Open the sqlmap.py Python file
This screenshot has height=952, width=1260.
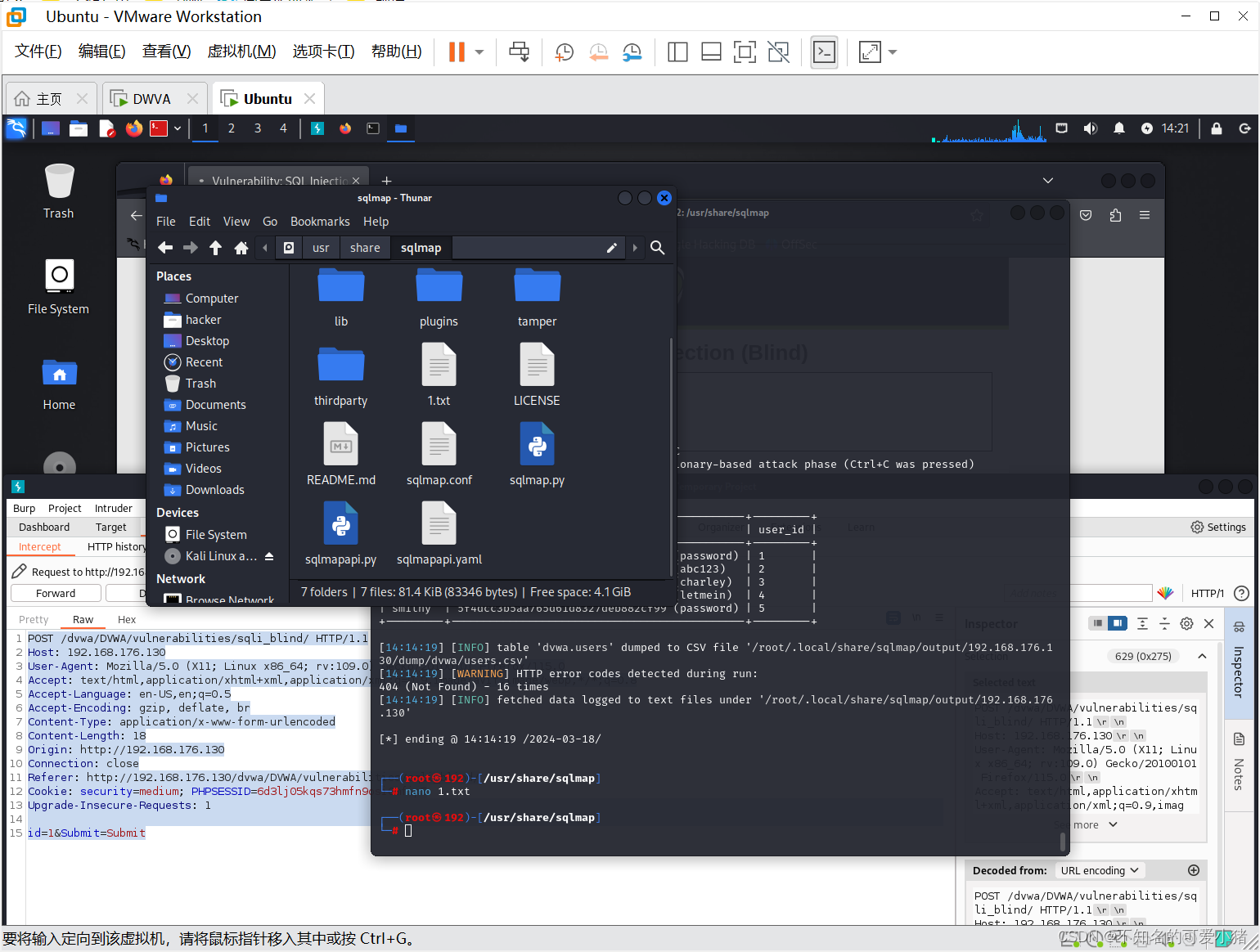click(x=537, y=454)
